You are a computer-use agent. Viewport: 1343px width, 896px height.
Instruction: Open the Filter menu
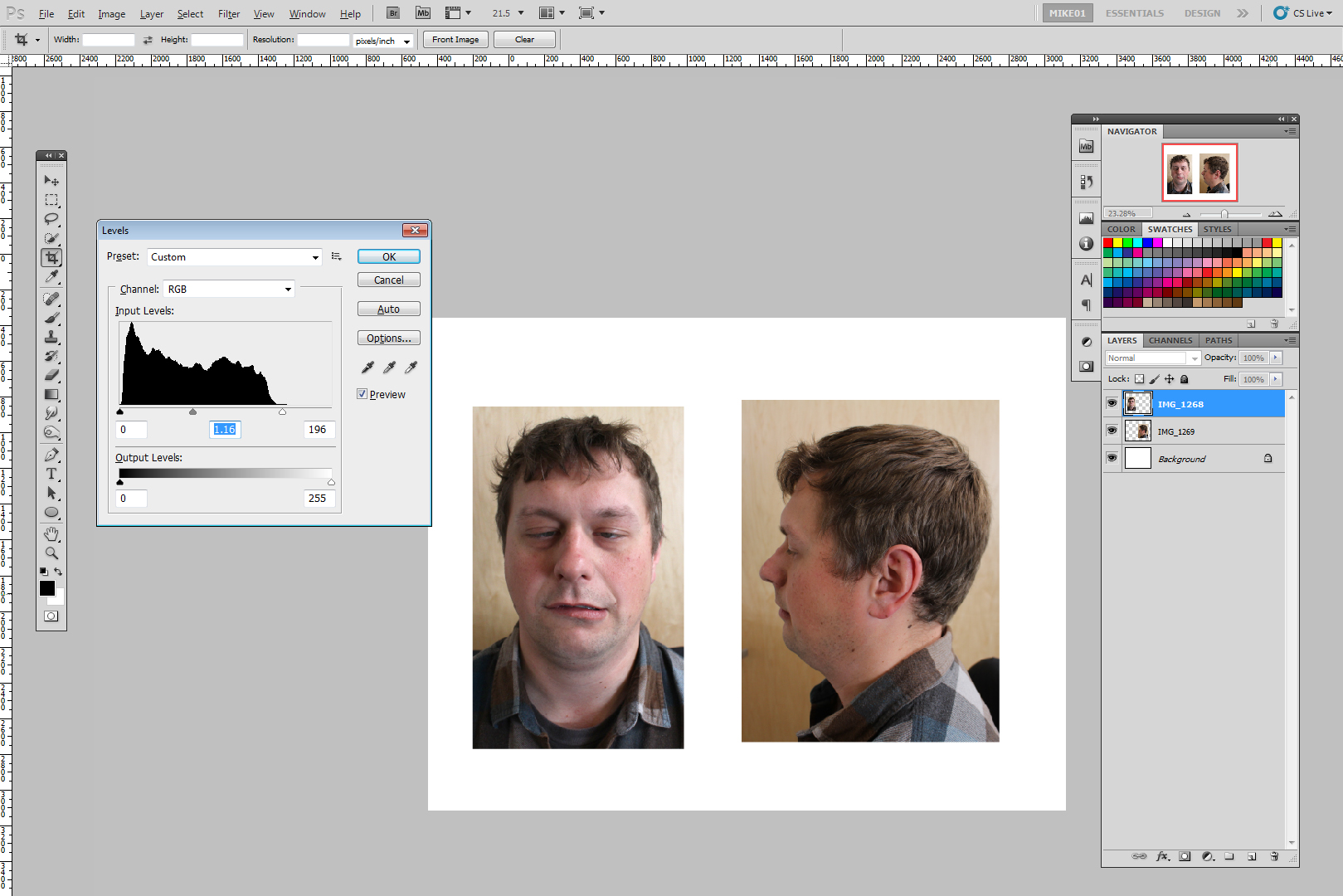click(229, 14)
